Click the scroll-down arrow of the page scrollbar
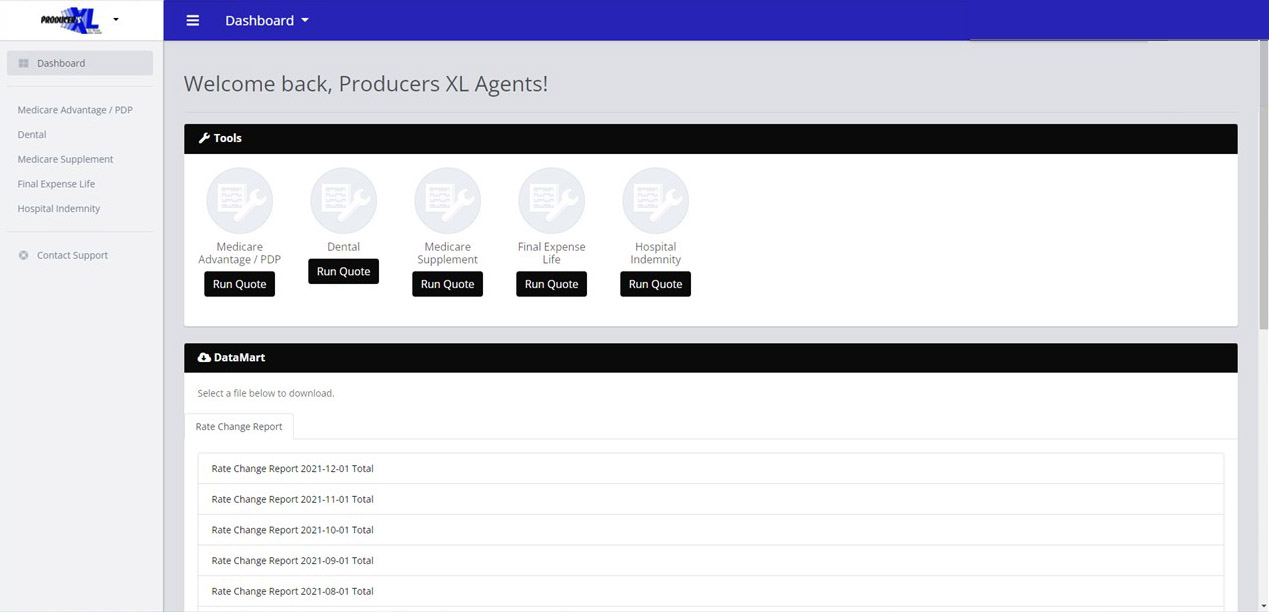 click(x=1263, y=606)
